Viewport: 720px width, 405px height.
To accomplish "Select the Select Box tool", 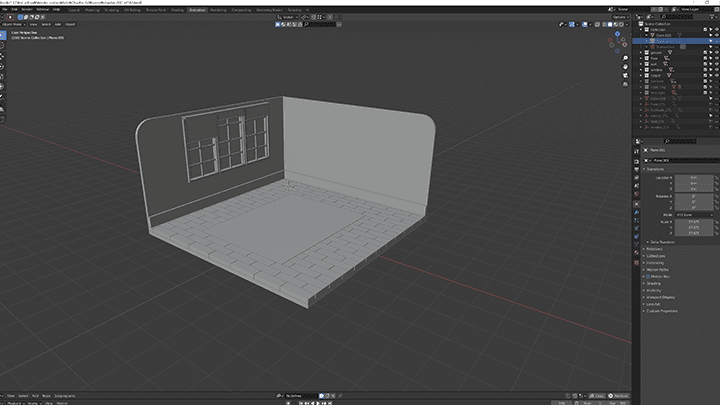I will point(2,35).
